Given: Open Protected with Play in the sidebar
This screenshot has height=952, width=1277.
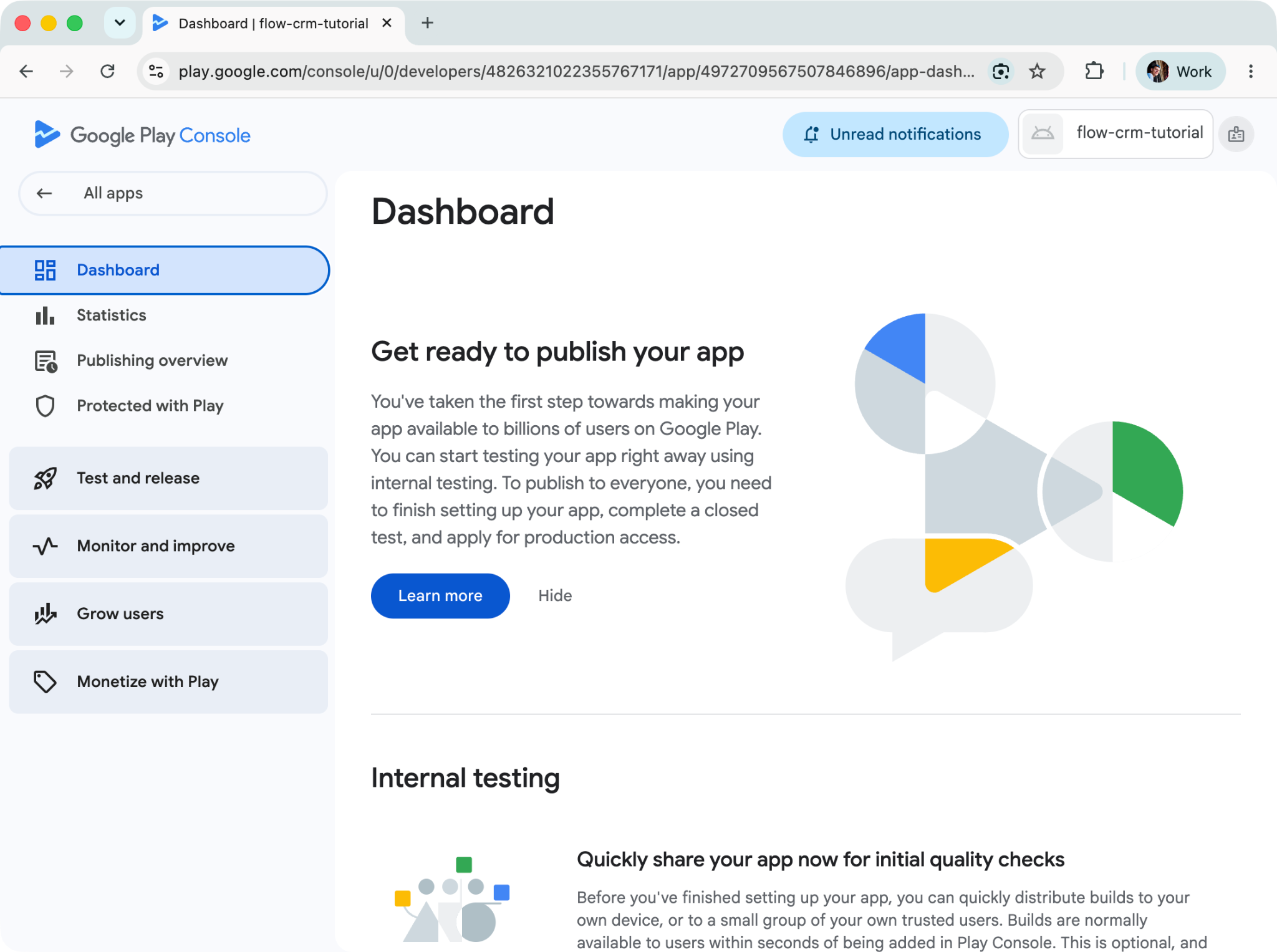Looking at the screenshot, I should (x=165, y=406).
